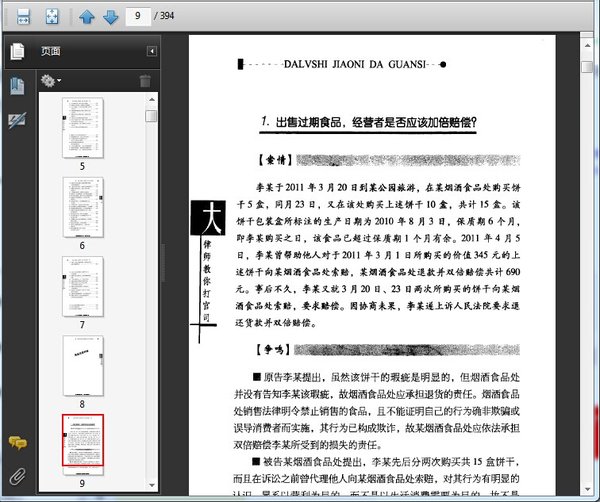
Task: Open the comments panel icon
Action: point(16,443)
